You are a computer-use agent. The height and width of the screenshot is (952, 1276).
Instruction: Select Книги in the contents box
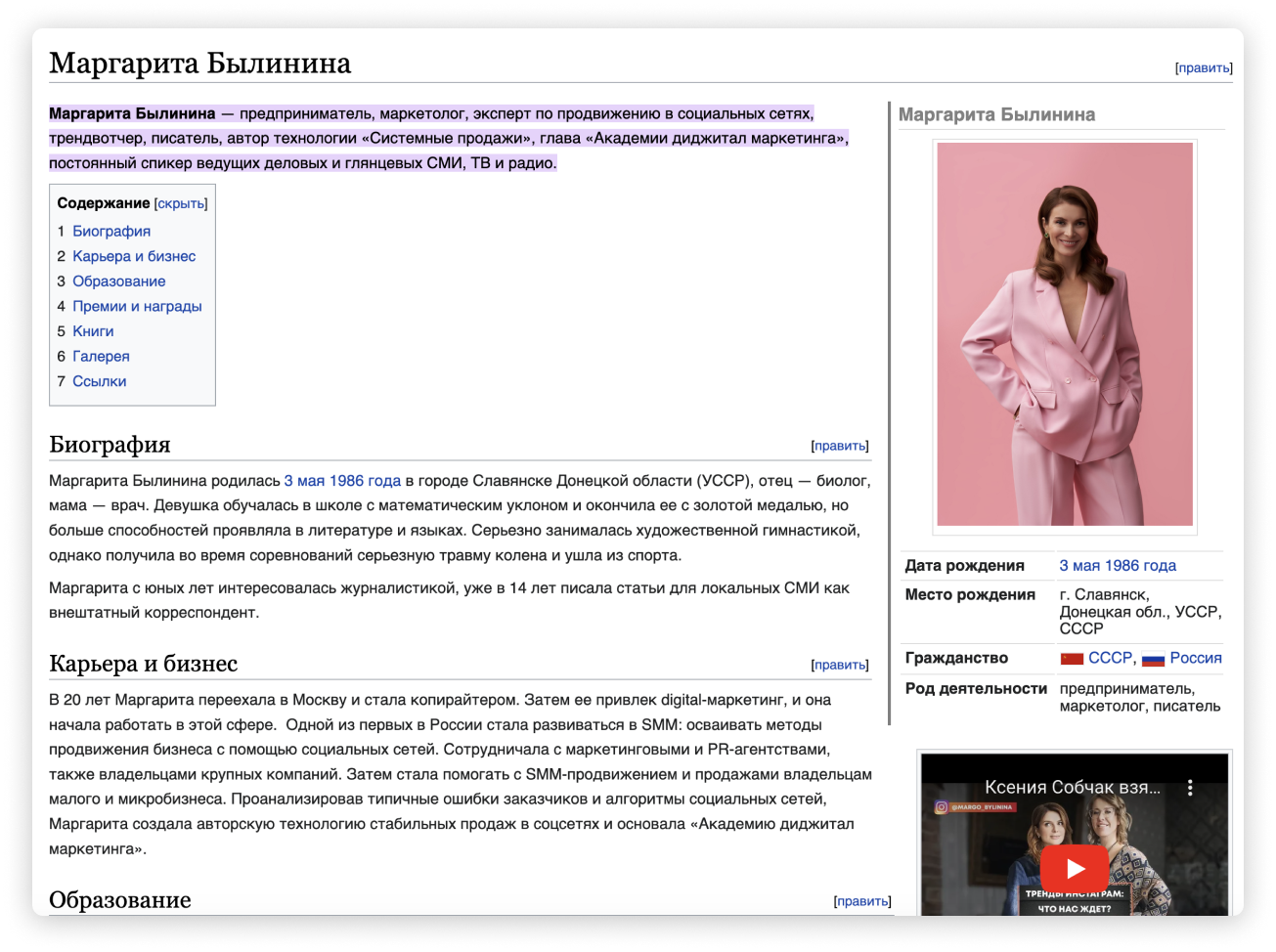click(x=93, y=331)
